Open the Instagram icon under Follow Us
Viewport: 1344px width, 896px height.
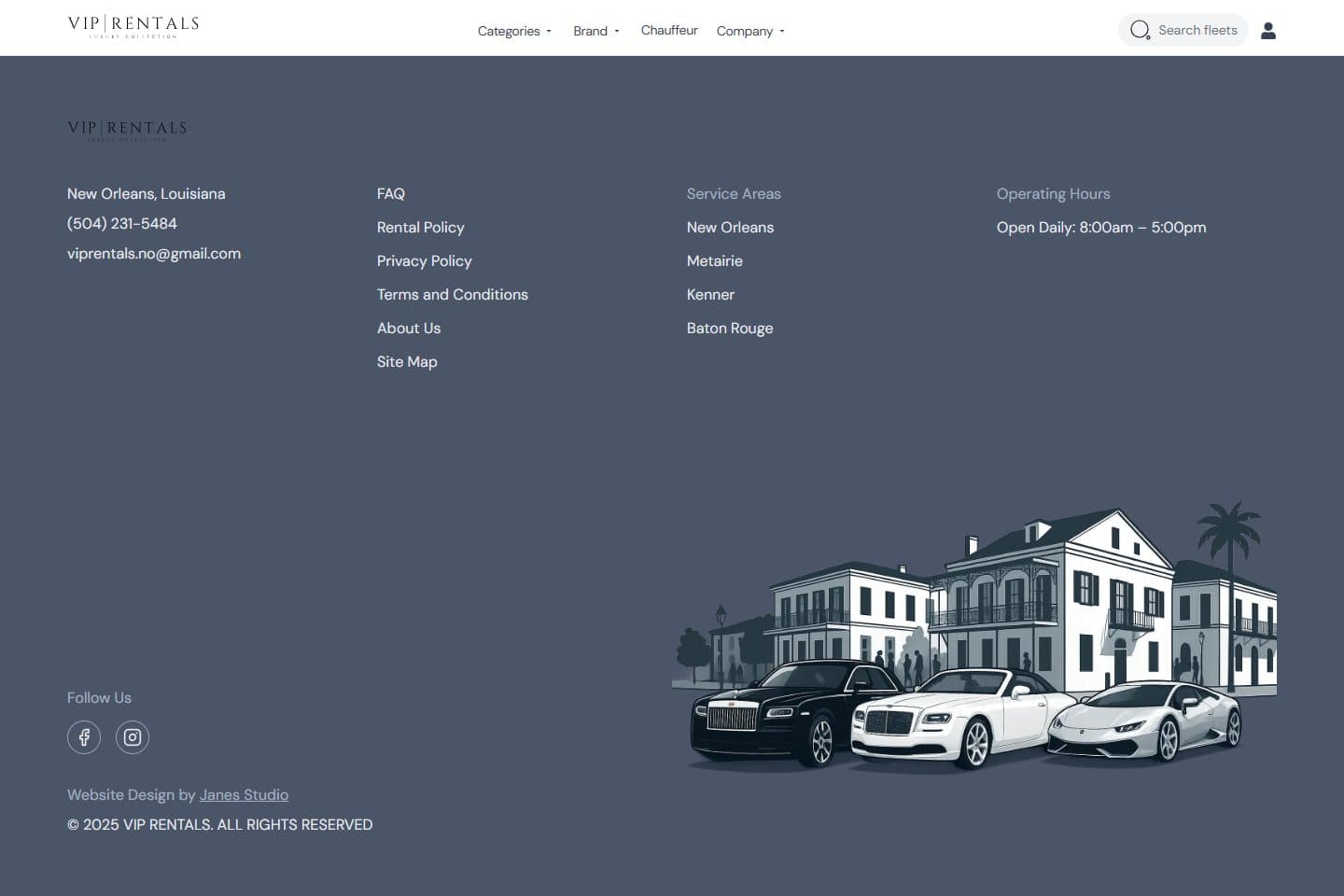133,737
